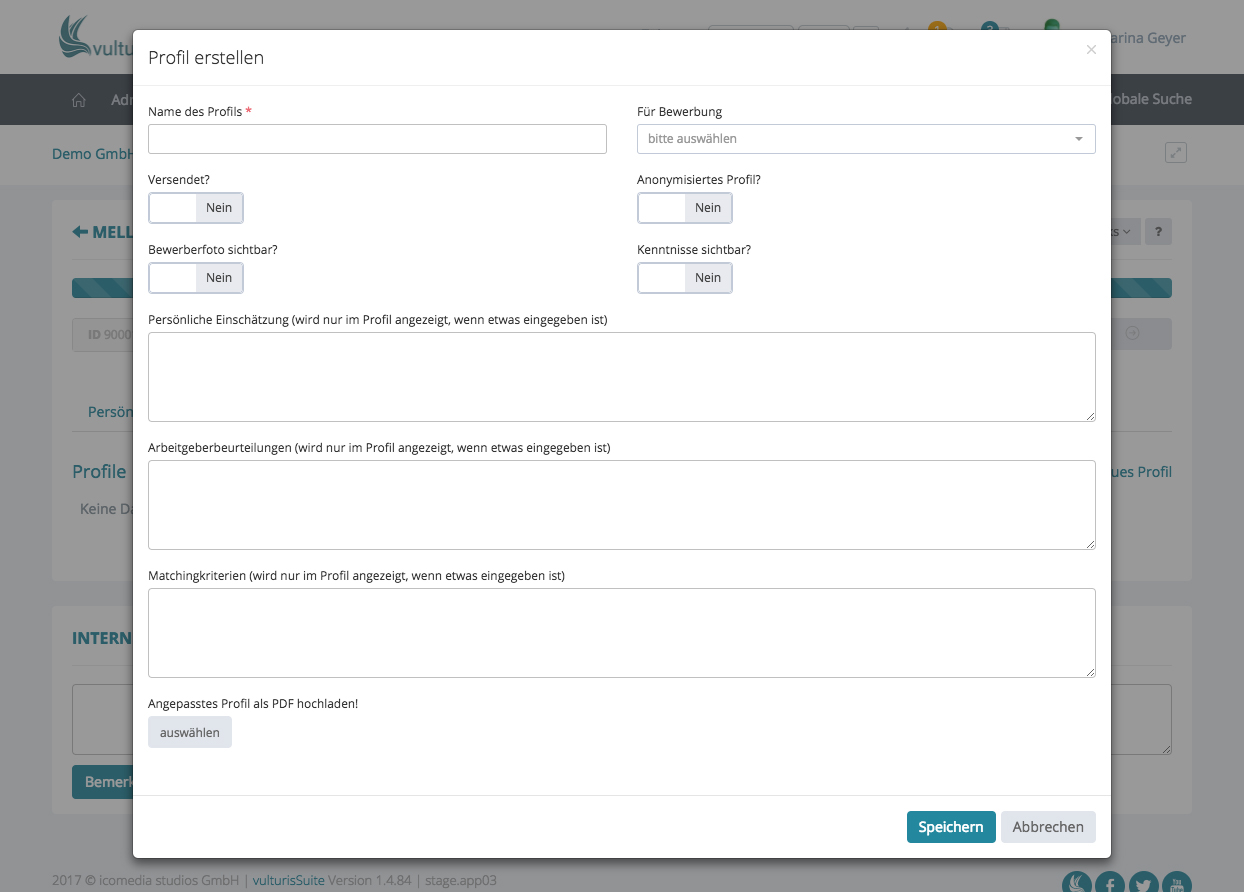Open the Facebook icon in footer

[x=1110, y=883]
